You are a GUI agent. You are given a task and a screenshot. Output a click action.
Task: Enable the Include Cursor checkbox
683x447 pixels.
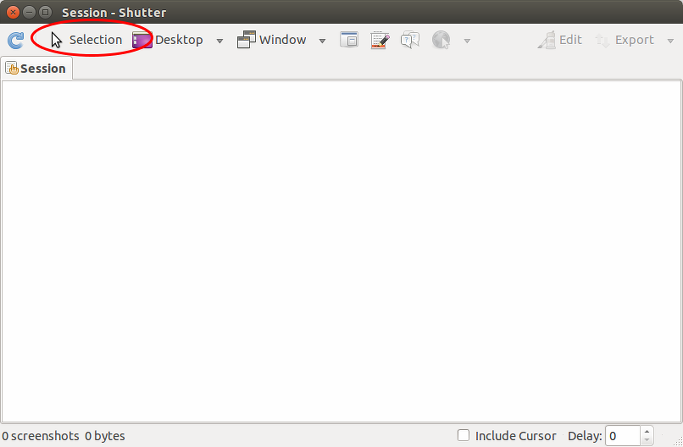pyautogui.click(x=463, y=435)
